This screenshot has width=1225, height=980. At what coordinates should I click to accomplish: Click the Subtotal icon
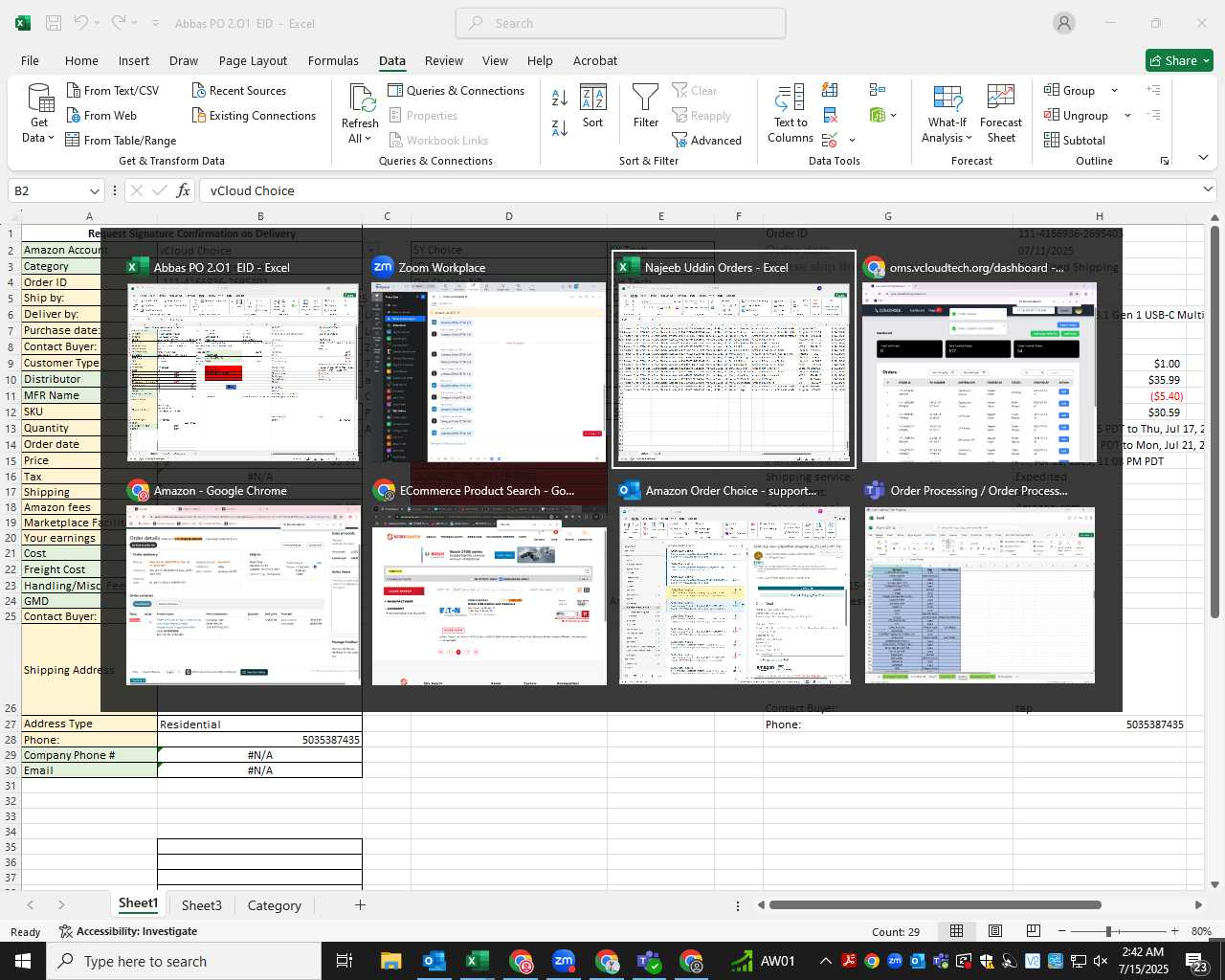tap(1052, 140)
